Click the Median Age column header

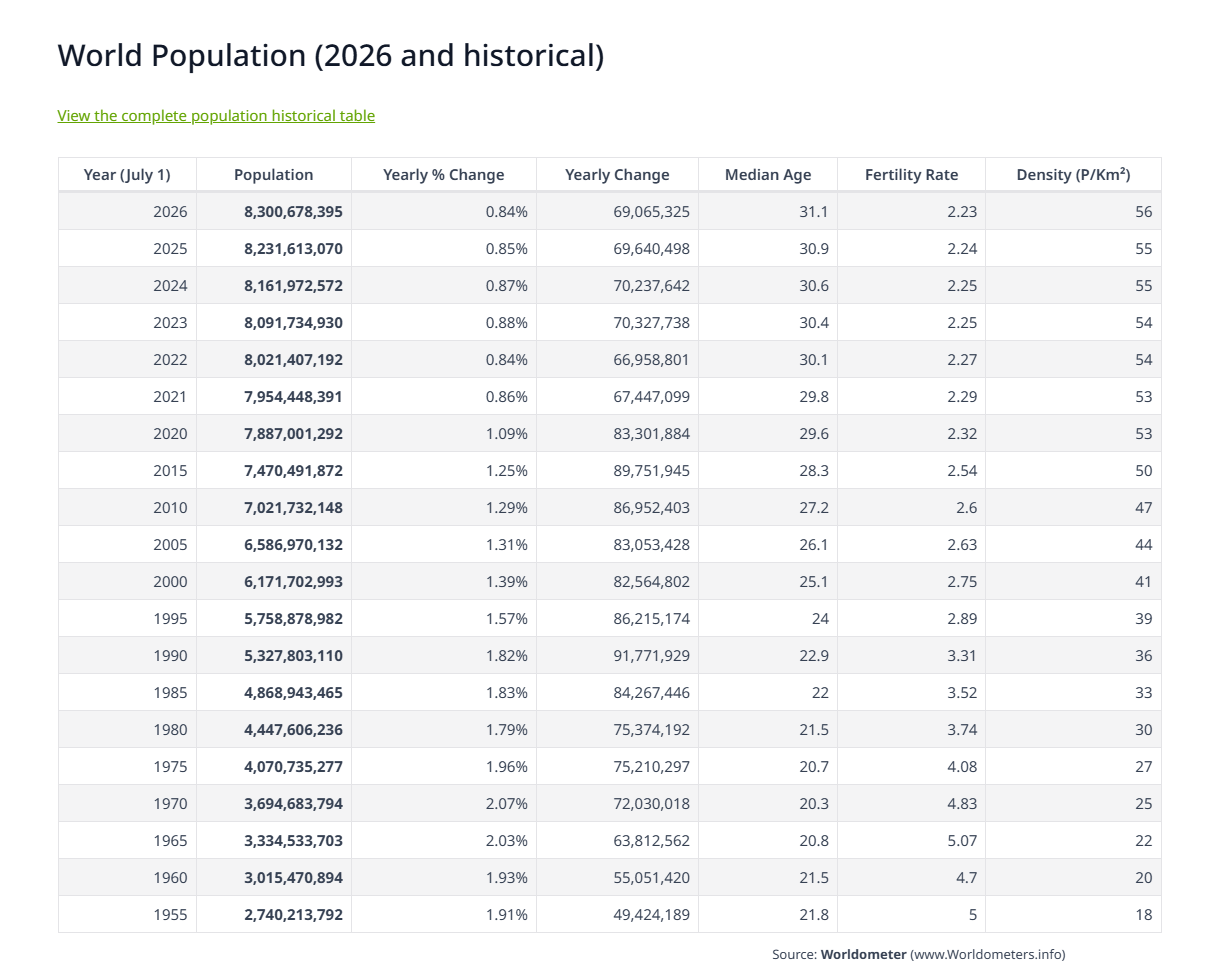(x=768, y=174)
